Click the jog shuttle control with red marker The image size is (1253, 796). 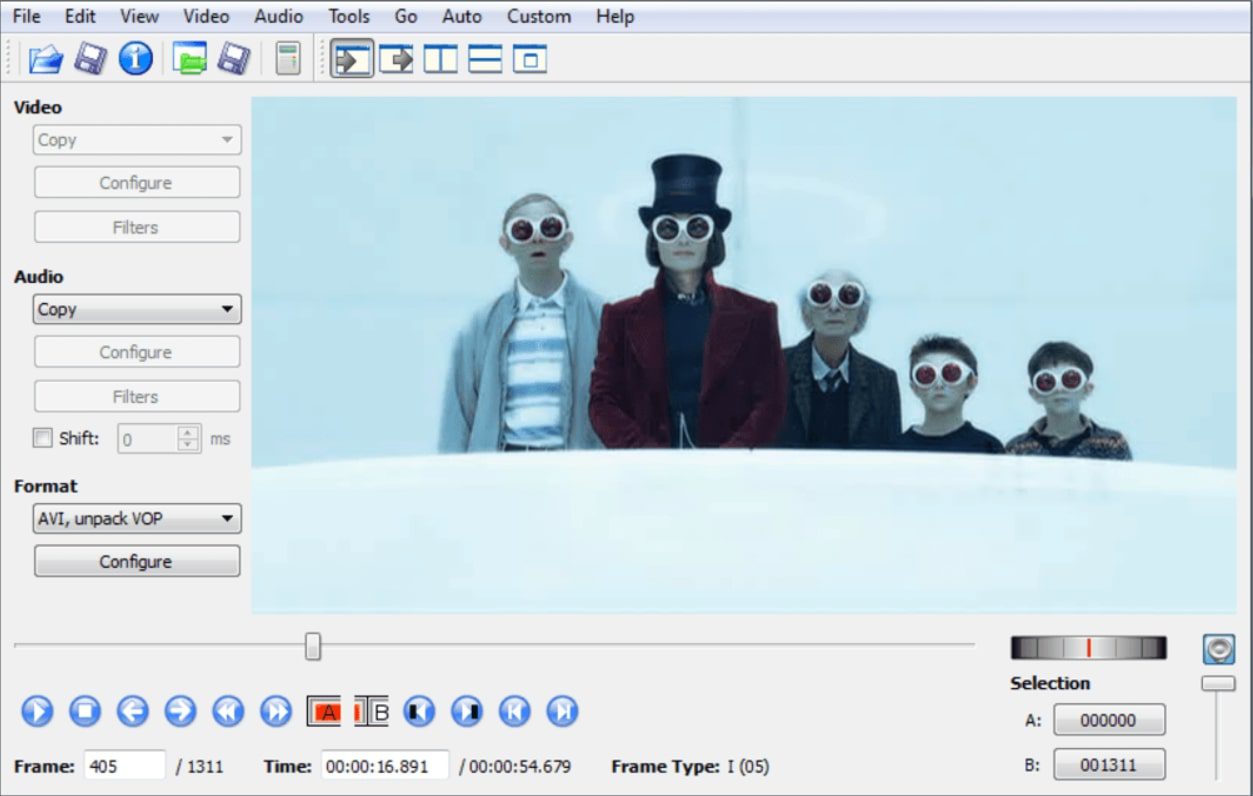[x=1089, y=648]
